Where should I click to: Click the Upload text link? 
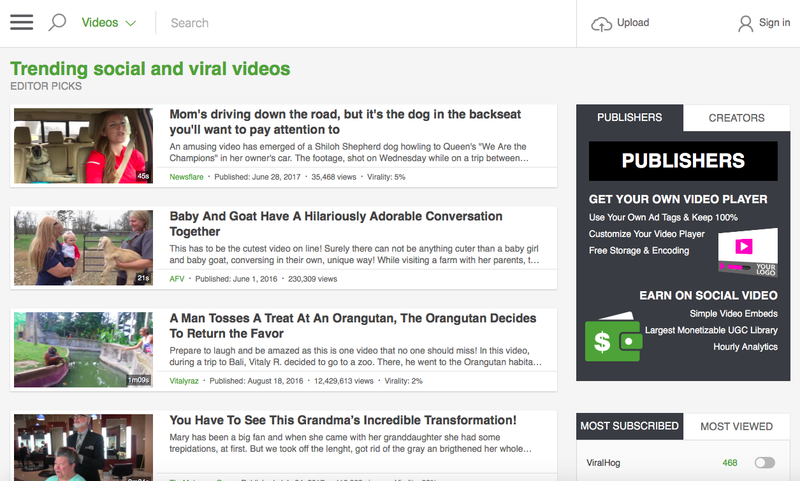[x=633, y=22]
